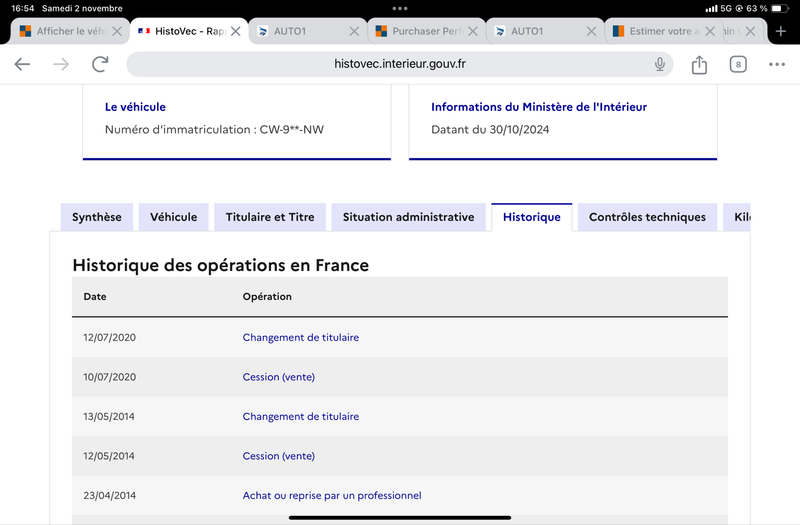Viewport: 800px width, 525px height.
Task: Open the browser three-dot more menu
Action: pos(777,64)
